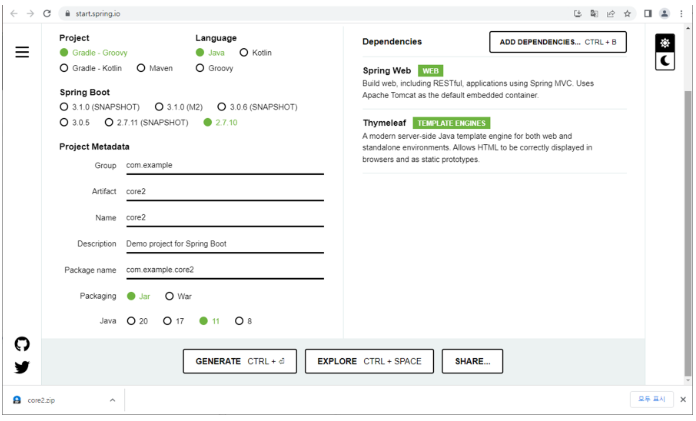Screen dimensions: 696x421
Task: Click the Dependencies heading
Action: coord(392,42)
